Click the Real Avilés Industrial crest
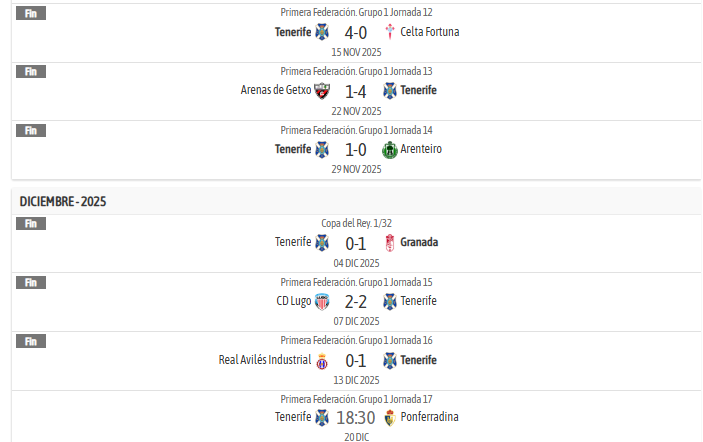Image resolution: width=703 pixels, height=442 pixels. click(x=322, y=360)
